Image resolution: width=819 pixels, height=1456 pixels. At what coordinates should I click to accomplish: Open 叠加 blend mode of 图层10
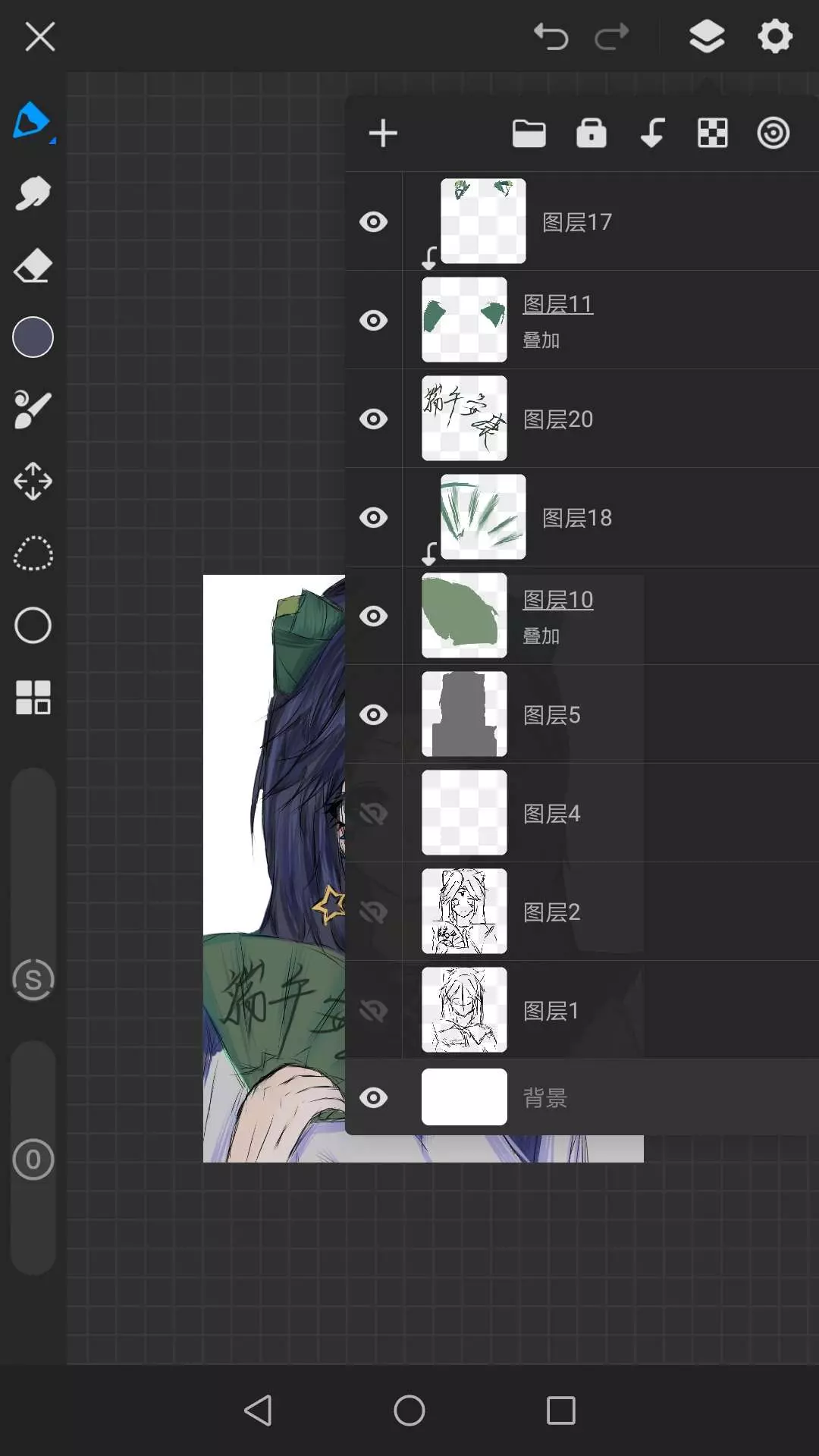541,636
